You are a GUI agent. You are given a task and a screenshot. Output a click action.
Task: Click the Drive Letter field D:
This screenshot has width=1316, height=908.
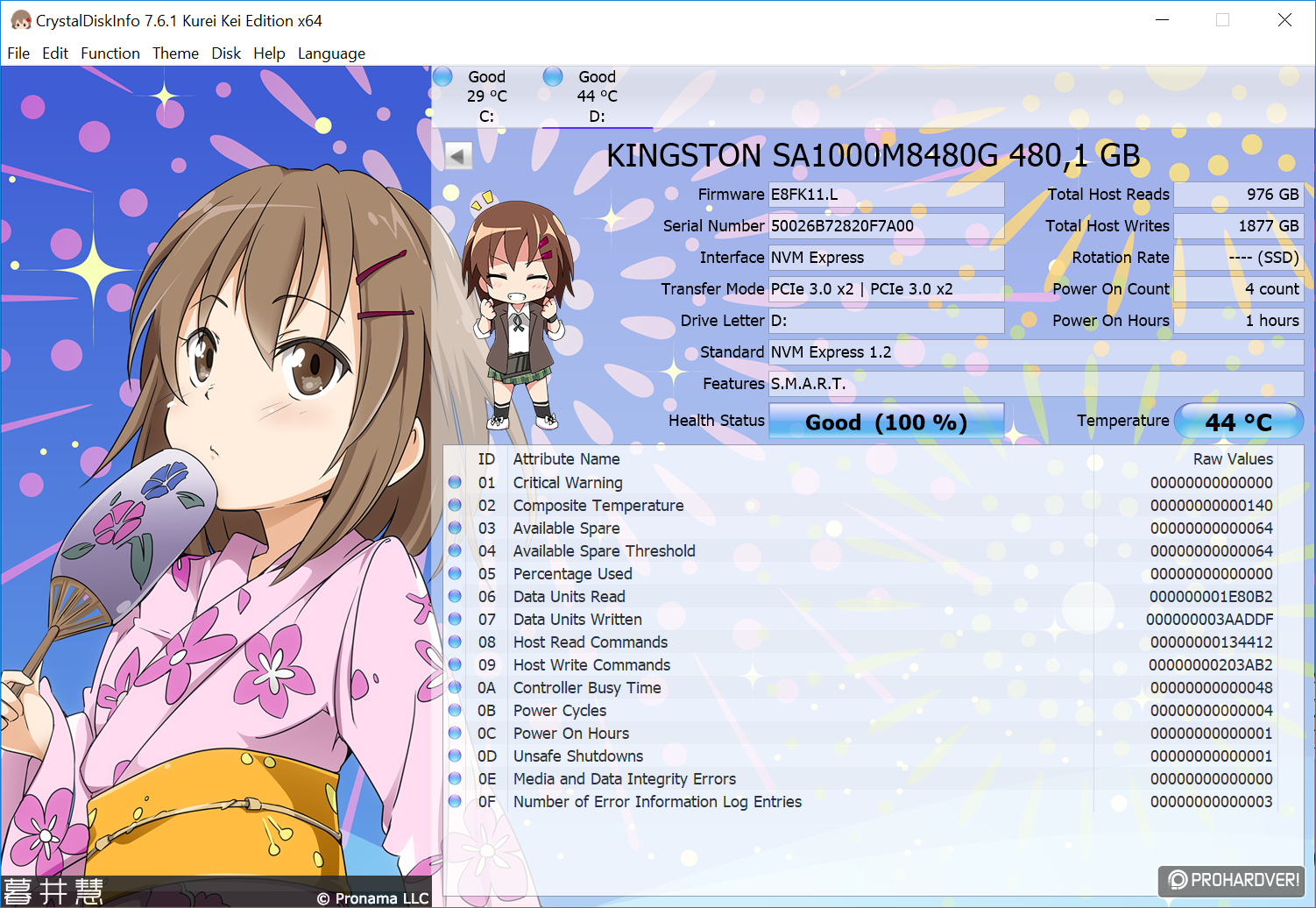pyautogui.click(x=886, y=321)
